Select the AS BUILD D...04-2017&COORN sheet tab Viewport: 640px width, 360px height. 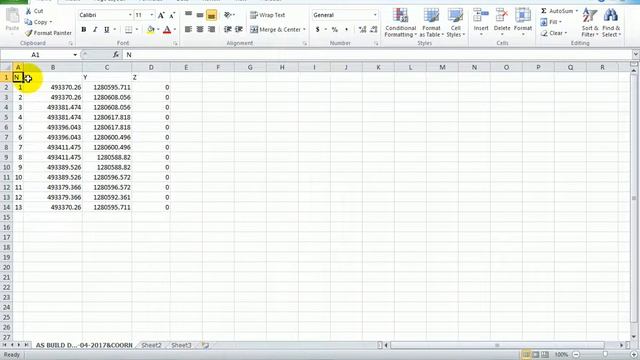tap(84, 345)
